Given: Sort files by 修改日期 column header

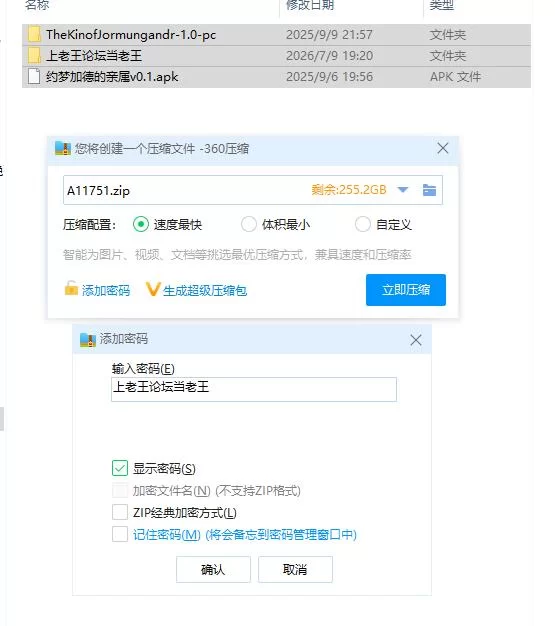Looking at the screenshot, I should pyautogui.click(x=310, y=5).
